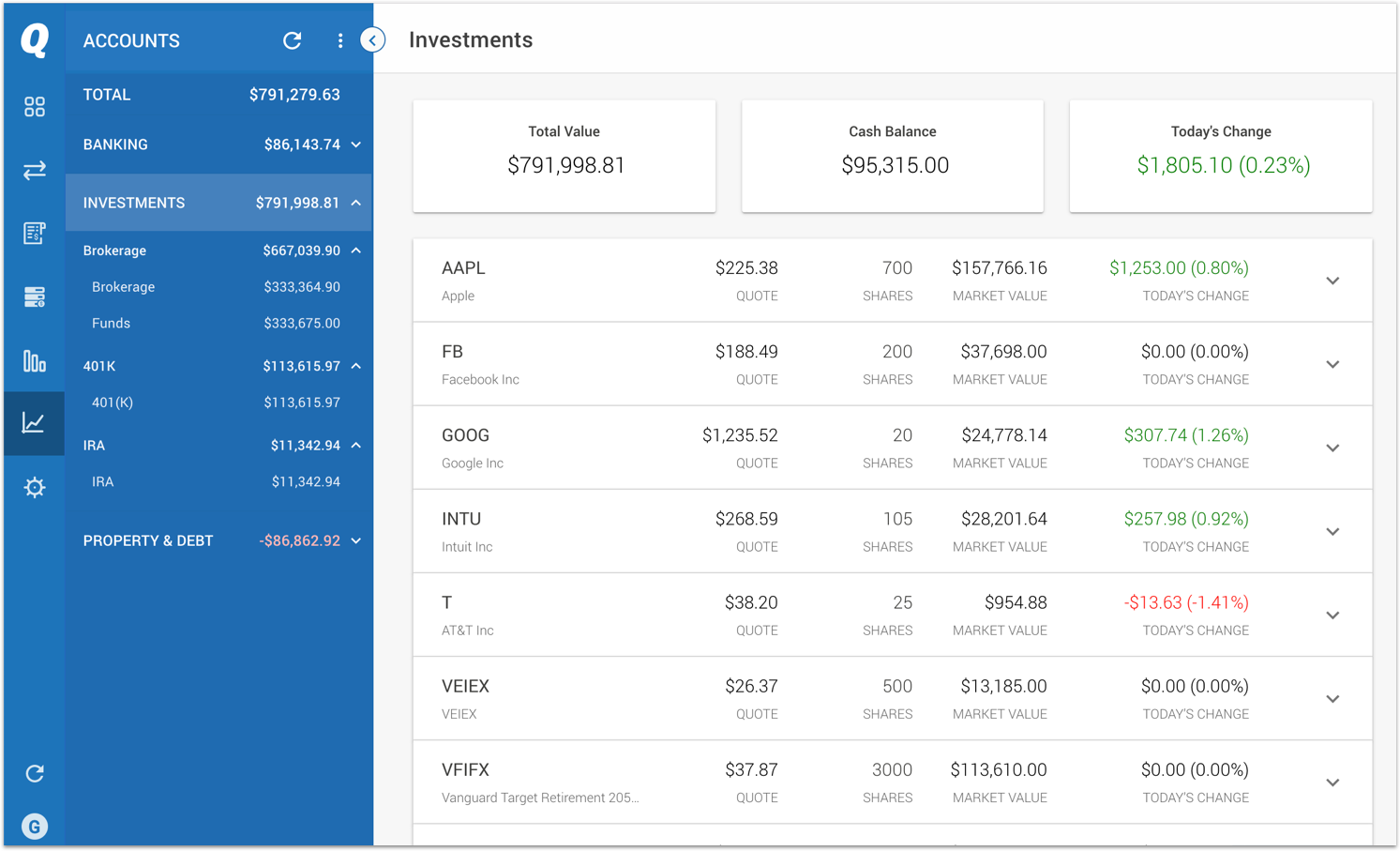
Task: Expand the VEIEX holding row chevron
Action: tap(1332, 699)
